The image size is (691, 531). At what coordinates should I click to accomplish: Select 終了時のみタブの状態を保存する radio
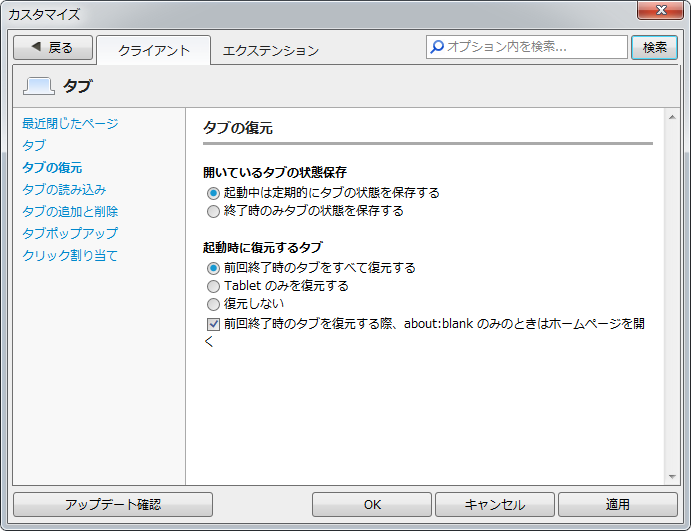click(x=213, y=211)
